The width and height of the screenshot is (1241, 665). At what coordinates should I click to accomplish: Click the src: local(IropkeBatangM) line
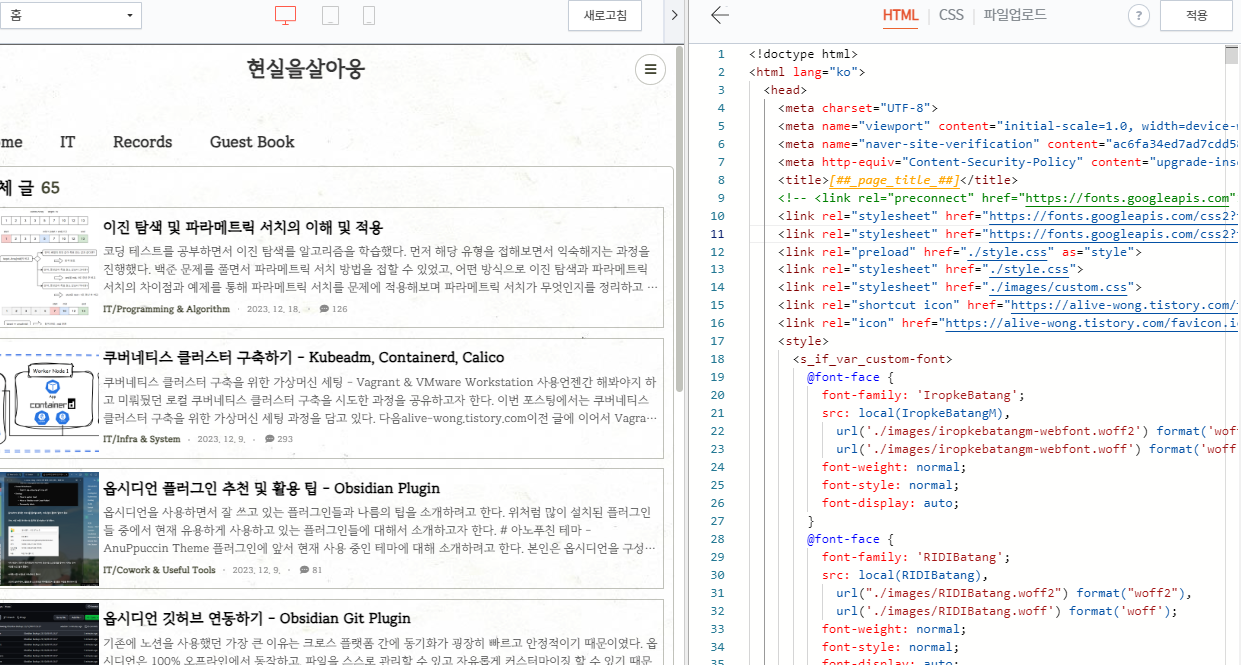click(x=916, y=413)
